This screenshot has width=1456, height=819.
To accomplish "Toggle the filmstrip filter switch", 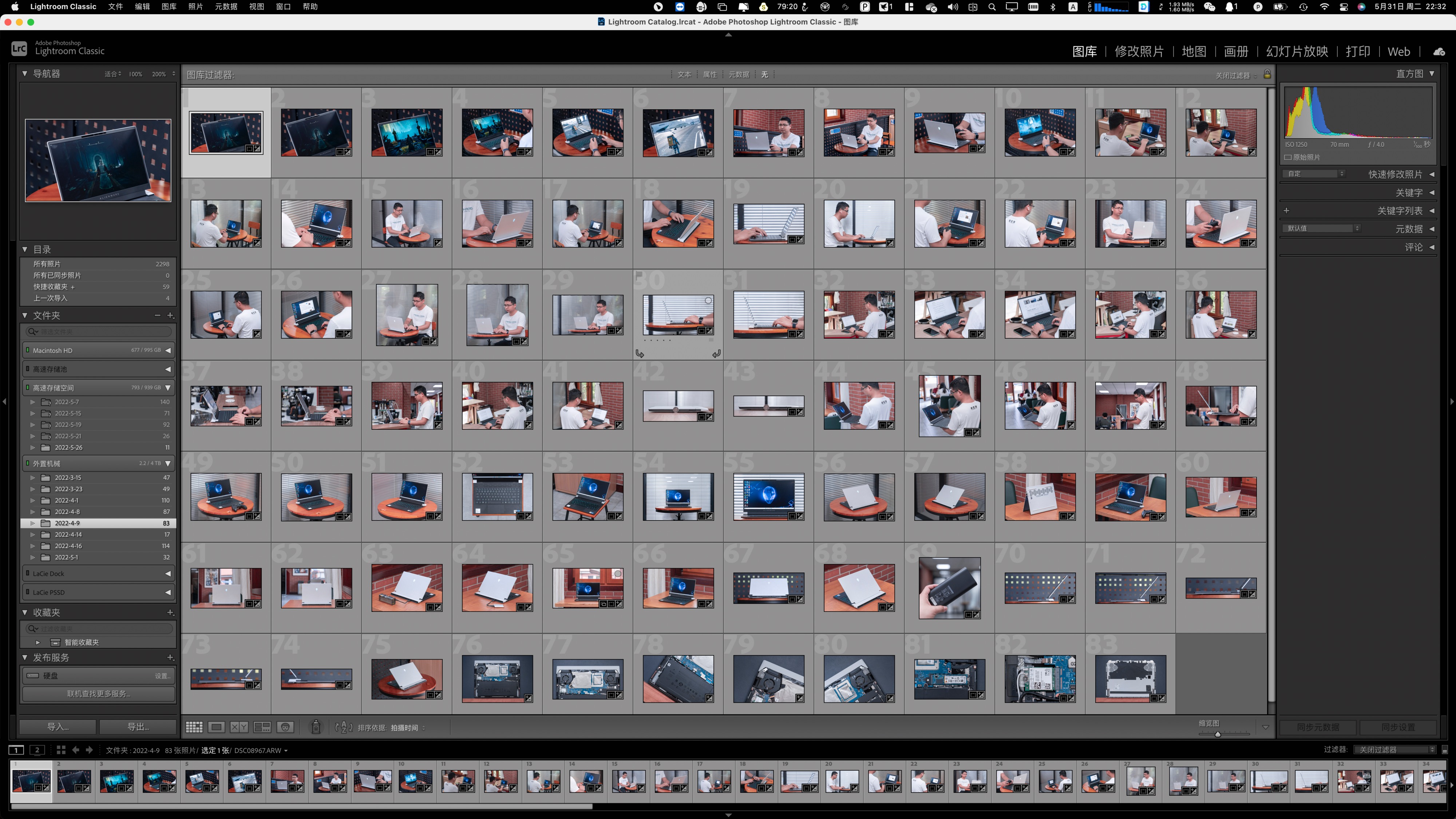I will point(1444,750).
